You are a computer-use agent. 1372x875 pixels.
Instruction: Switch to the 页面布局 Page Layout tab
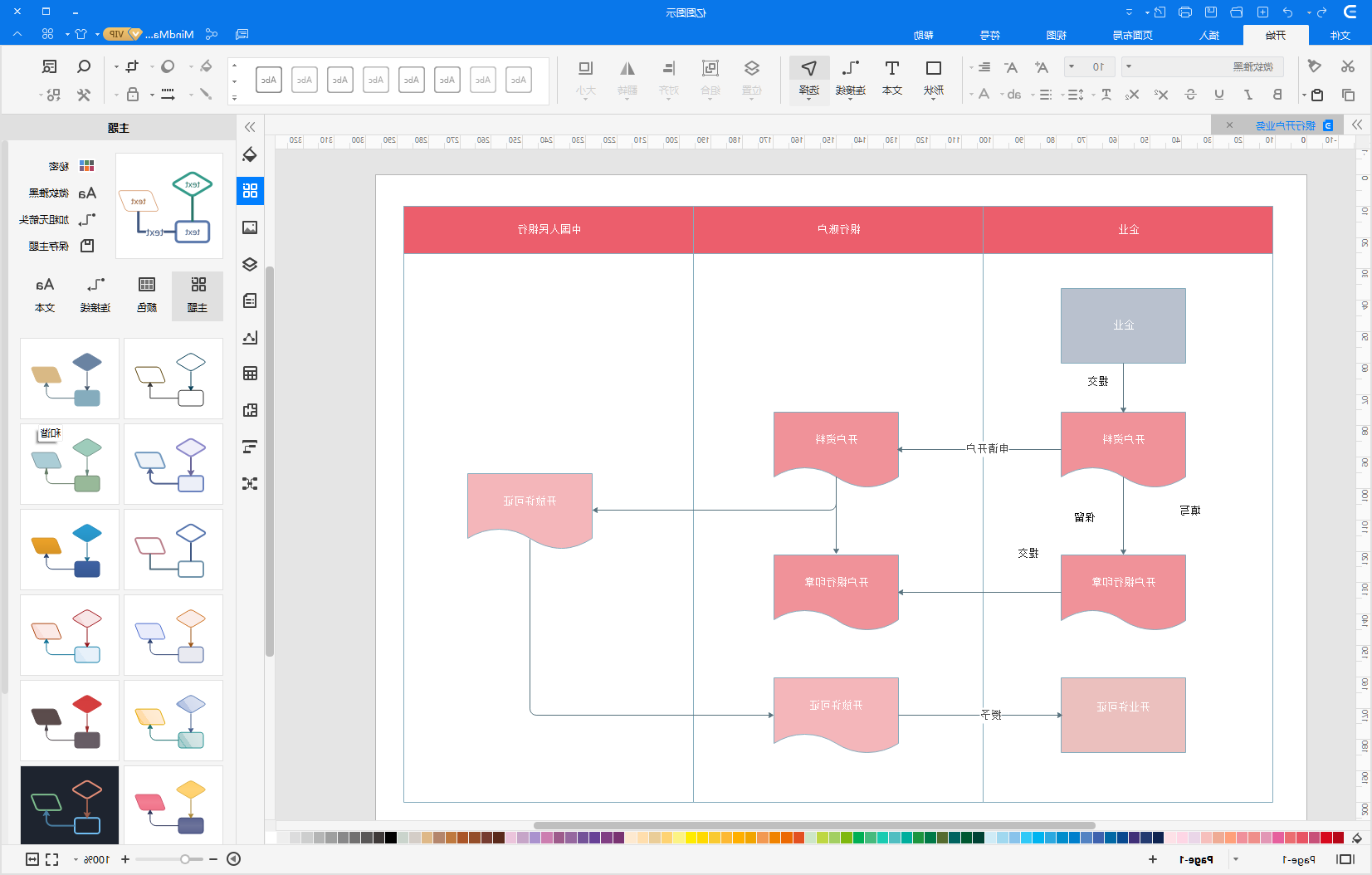point(1133,35)
